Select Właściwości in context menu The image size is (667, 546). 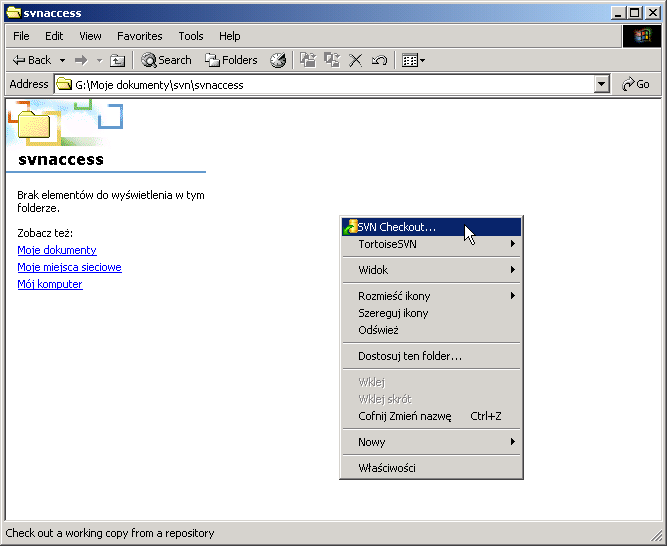point(431,468)
